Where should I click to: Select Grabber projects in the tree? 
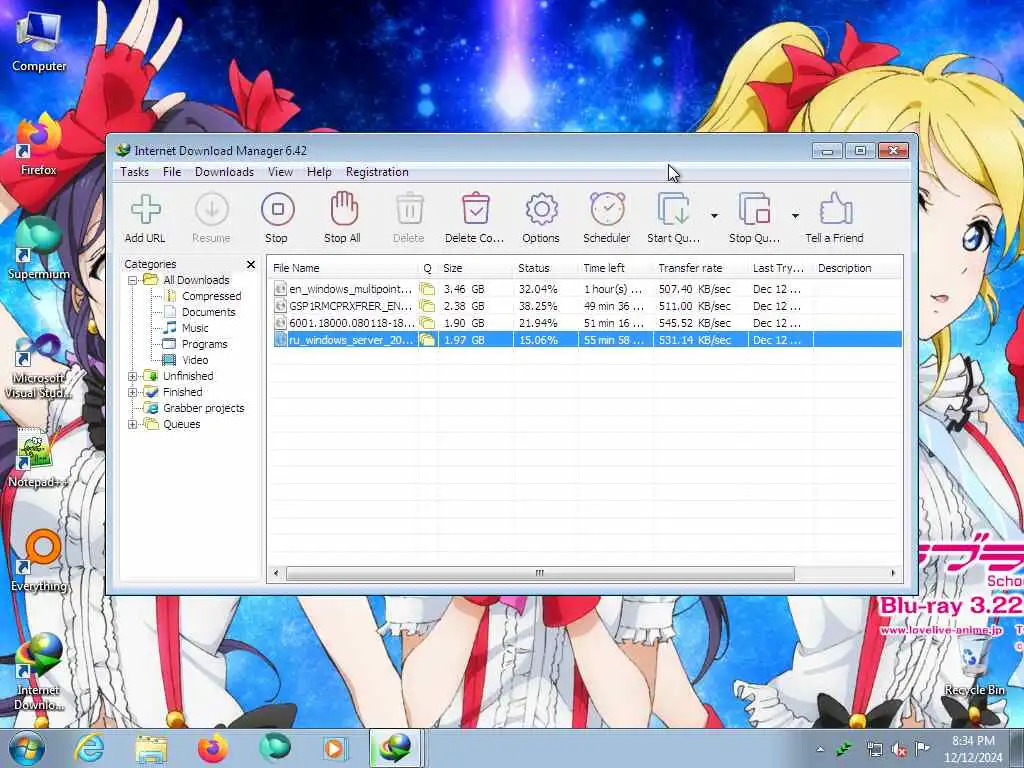(x=204, y=408)
